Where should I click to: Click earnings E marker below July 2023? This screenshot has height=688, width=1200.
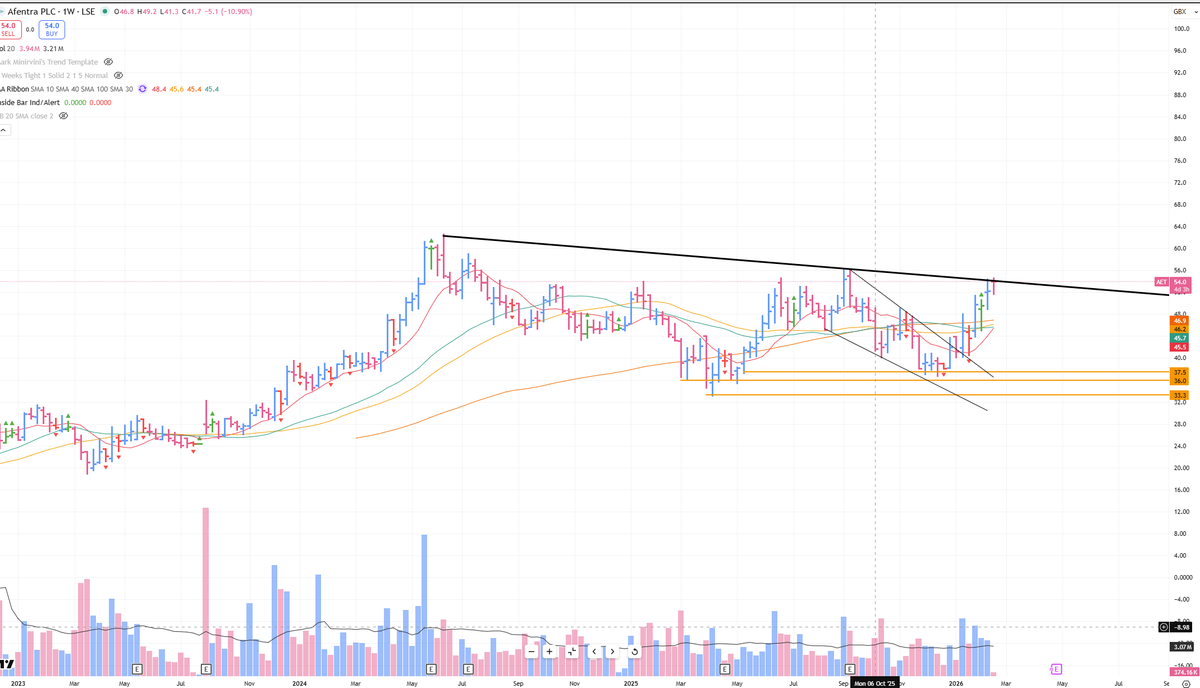[206, 667]
